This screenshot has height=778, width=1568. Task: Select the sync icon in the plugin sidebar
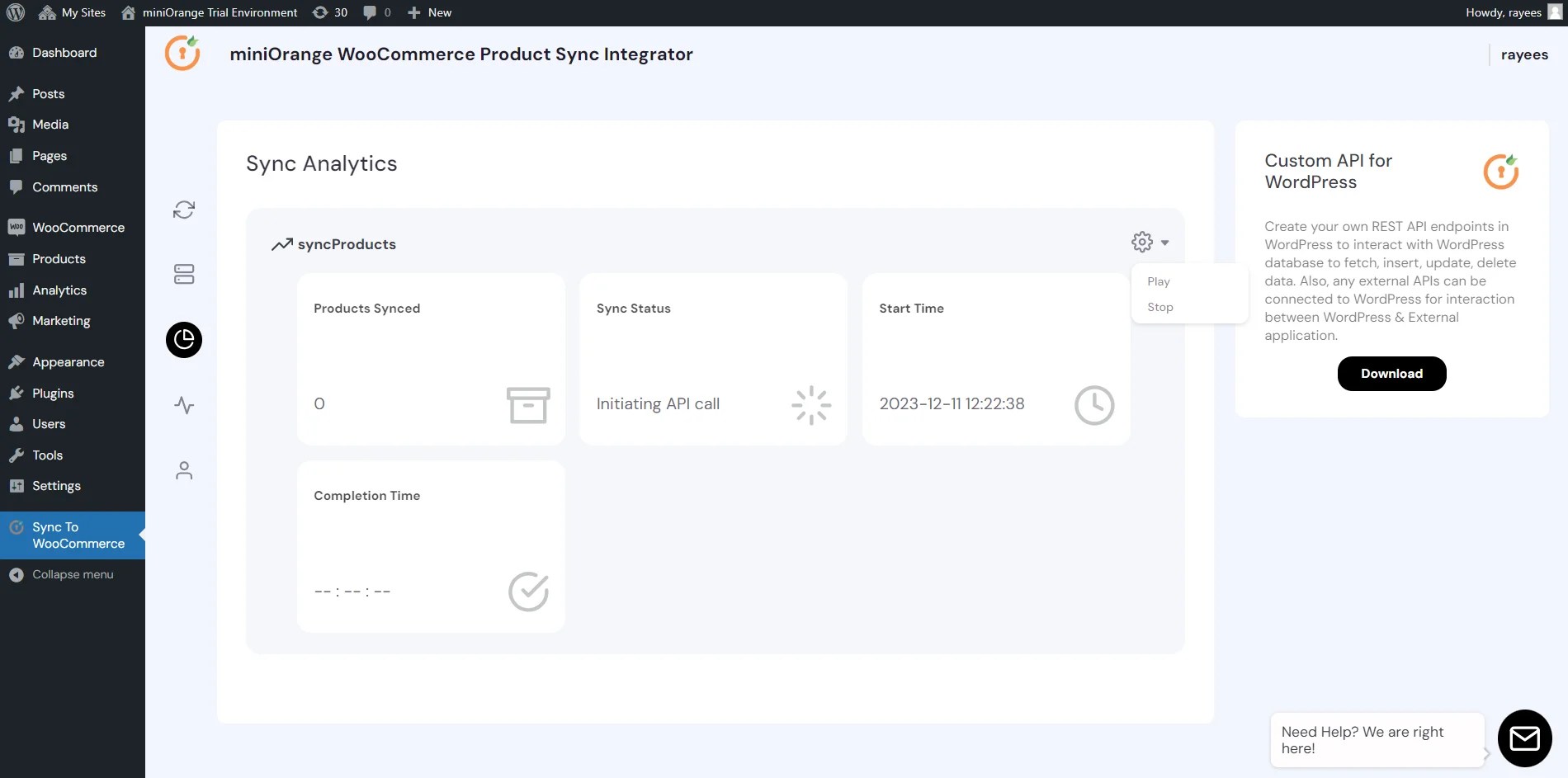coord(183,210)
